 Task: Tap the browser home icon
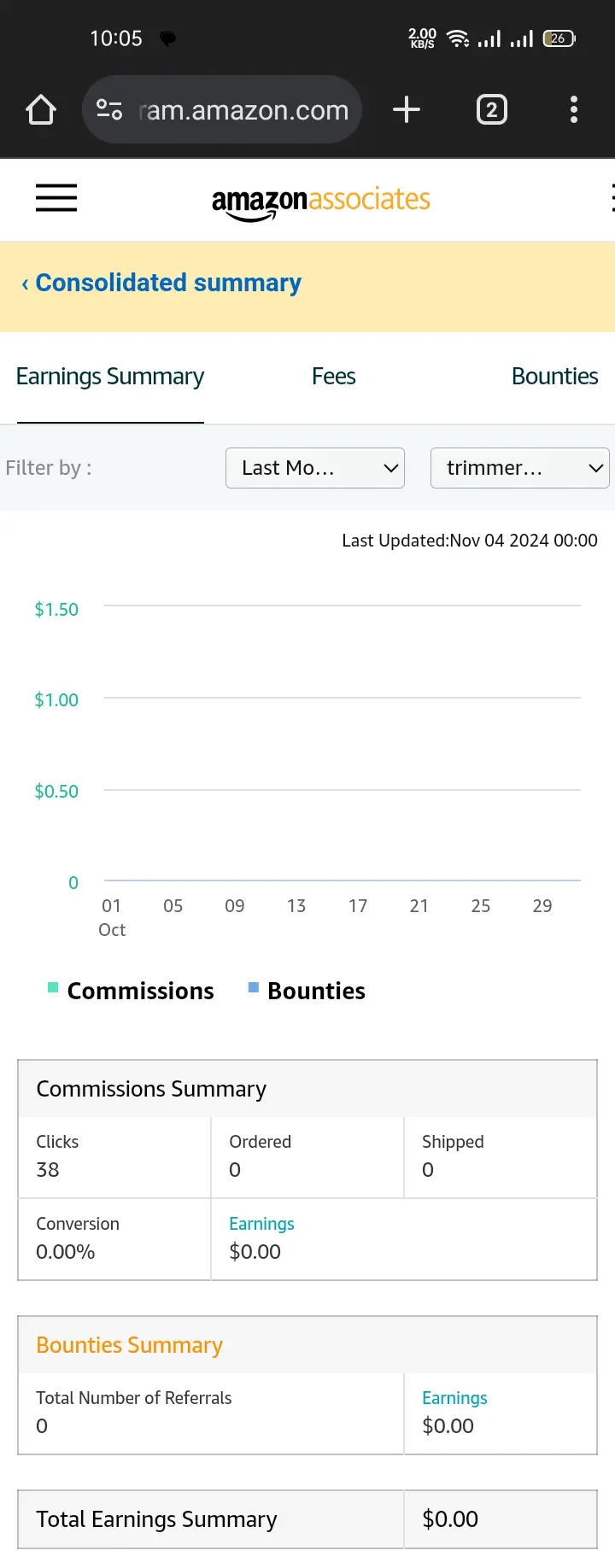(x=41, y=110)
